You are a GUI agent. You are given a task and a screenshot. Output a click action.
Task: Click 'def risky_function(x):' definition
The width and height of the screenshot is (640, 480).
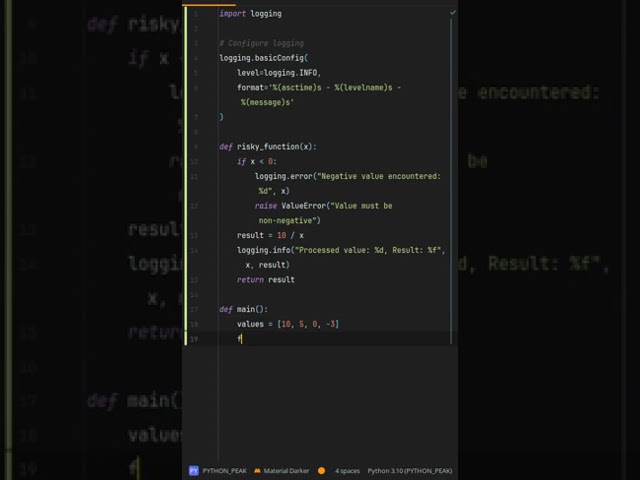click(x=268, y=147)
